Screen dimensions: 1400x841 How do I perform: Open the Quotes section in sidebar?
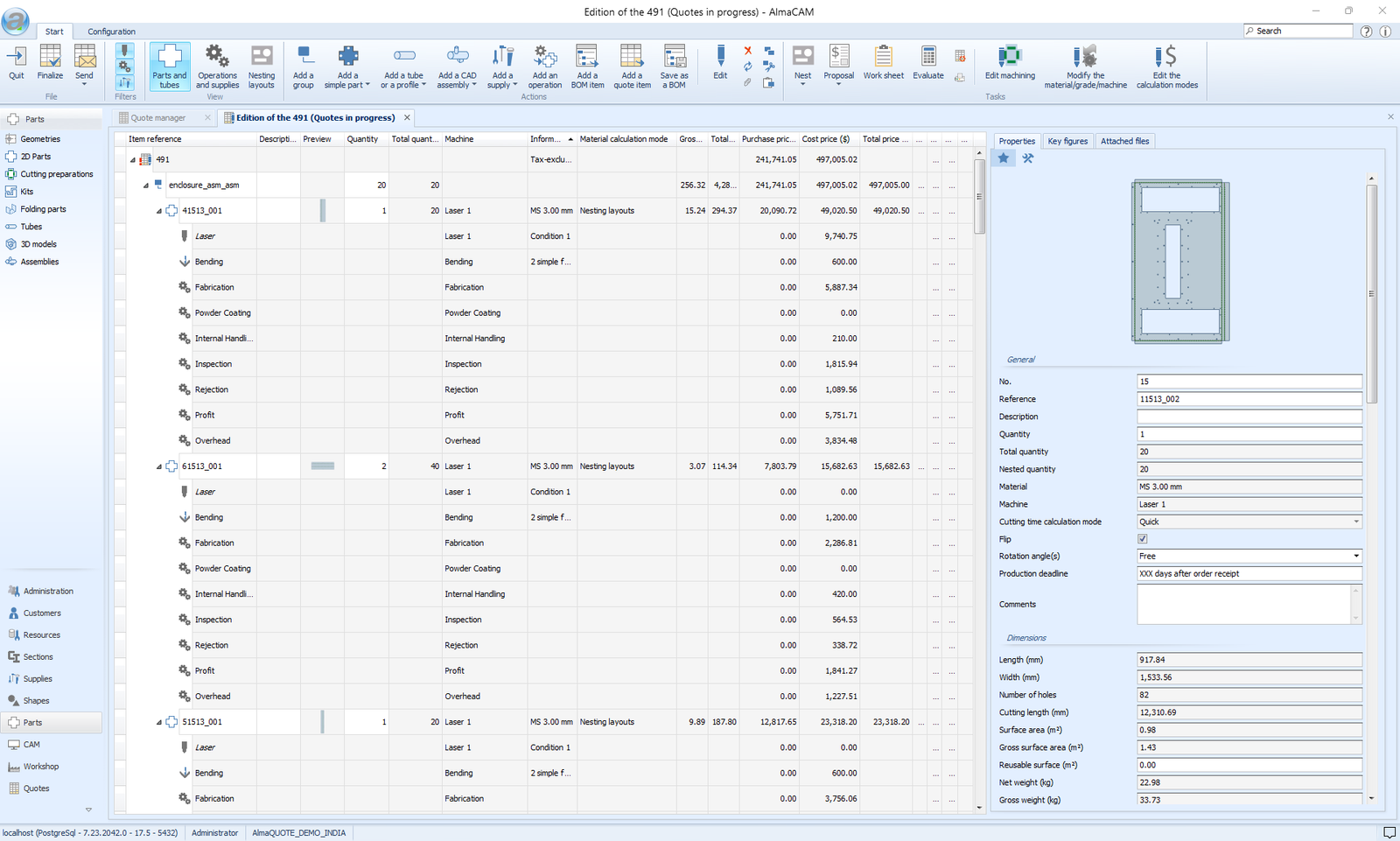[x=36, y=788]
